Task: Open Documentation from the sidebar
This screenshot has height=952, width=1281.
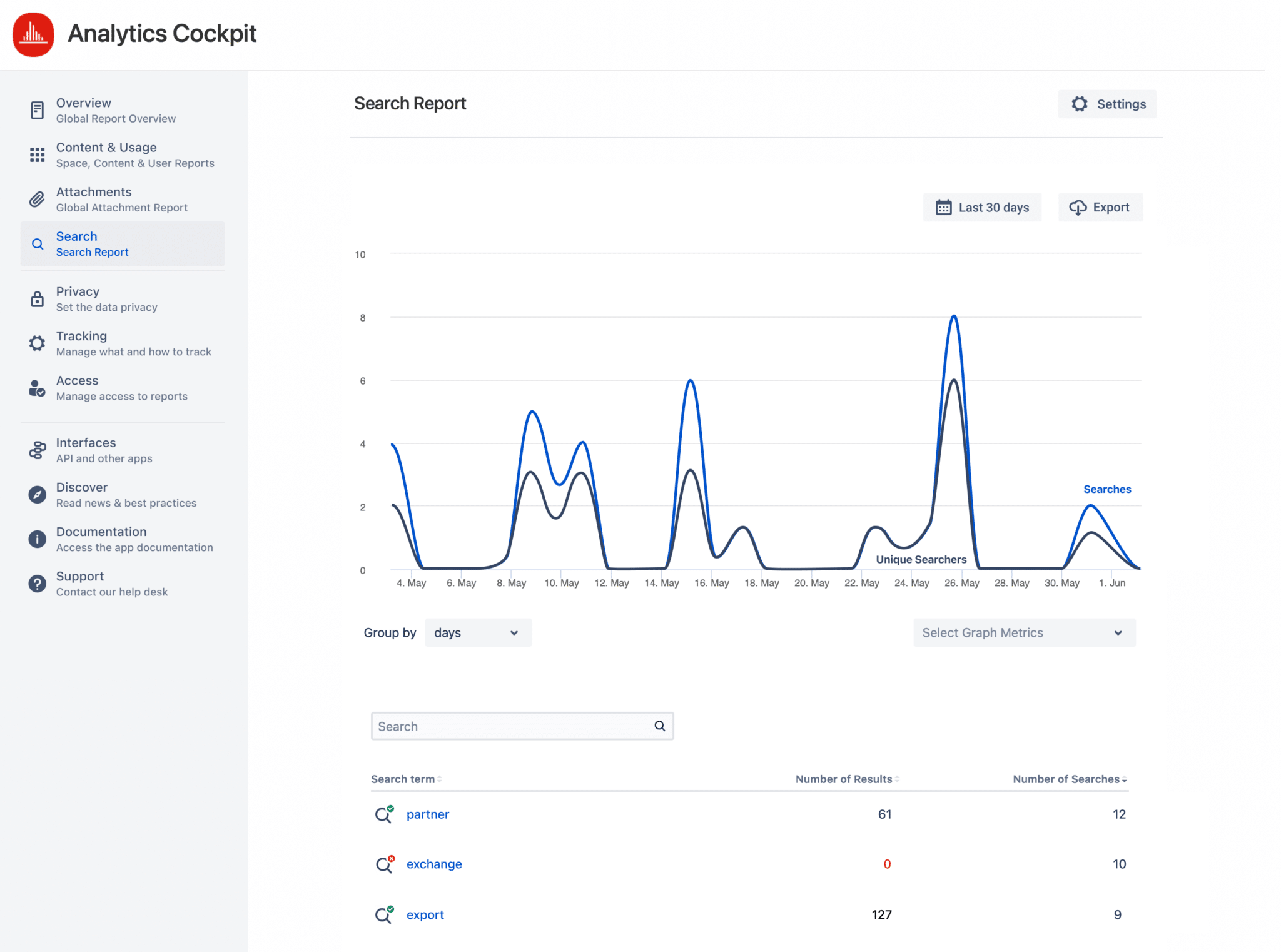Action: pos(37,539)
